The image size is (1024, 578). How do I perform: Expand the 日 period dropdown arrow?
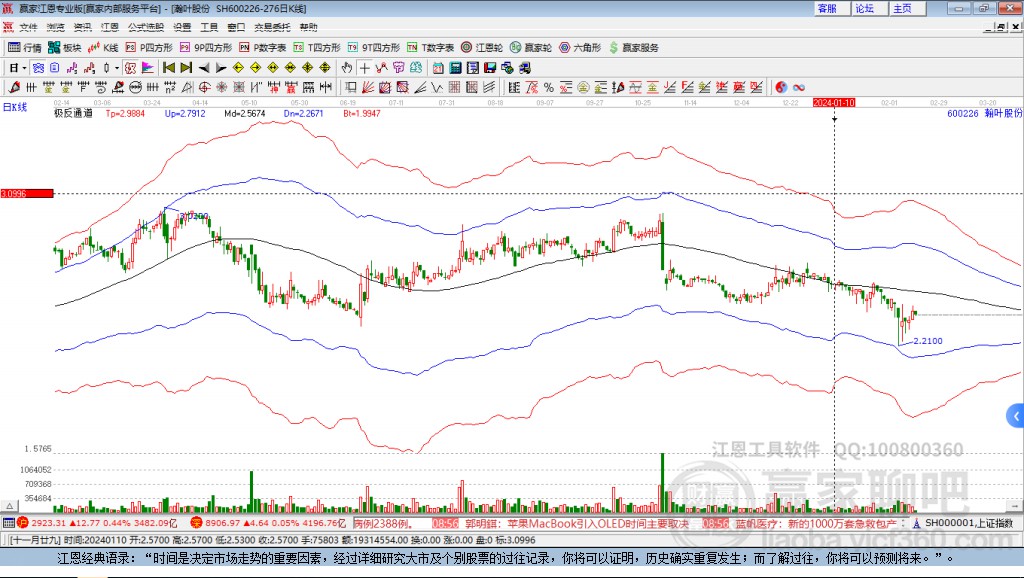[24, 68]
